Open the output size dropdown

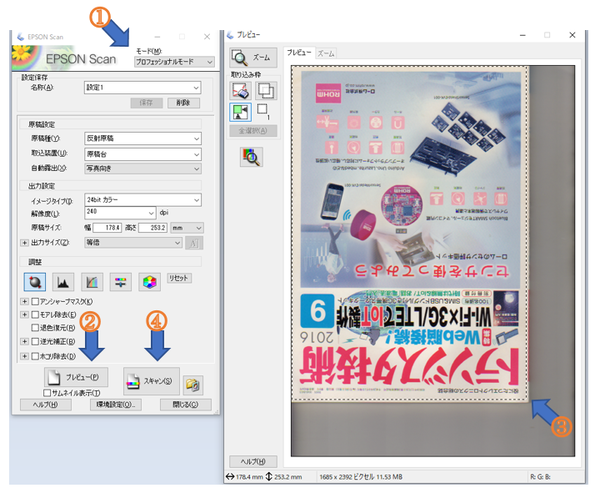pyautogui.click(x=133, y=243)
